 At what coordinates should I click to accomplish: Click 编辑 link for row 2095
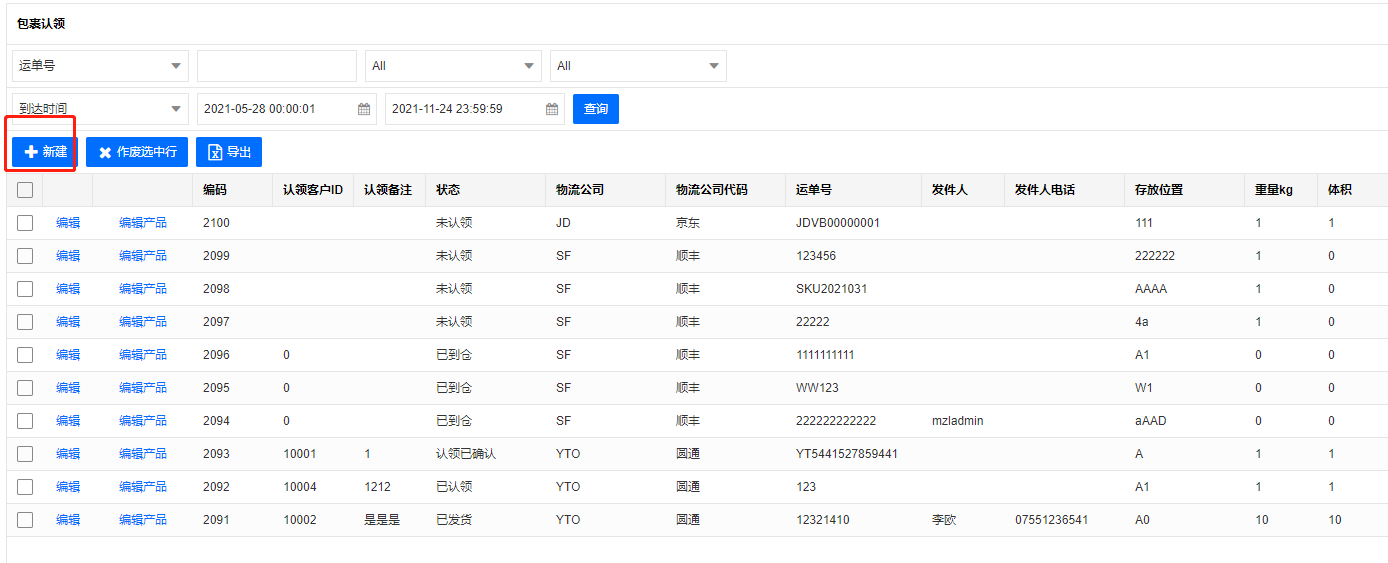click(68, 388)
